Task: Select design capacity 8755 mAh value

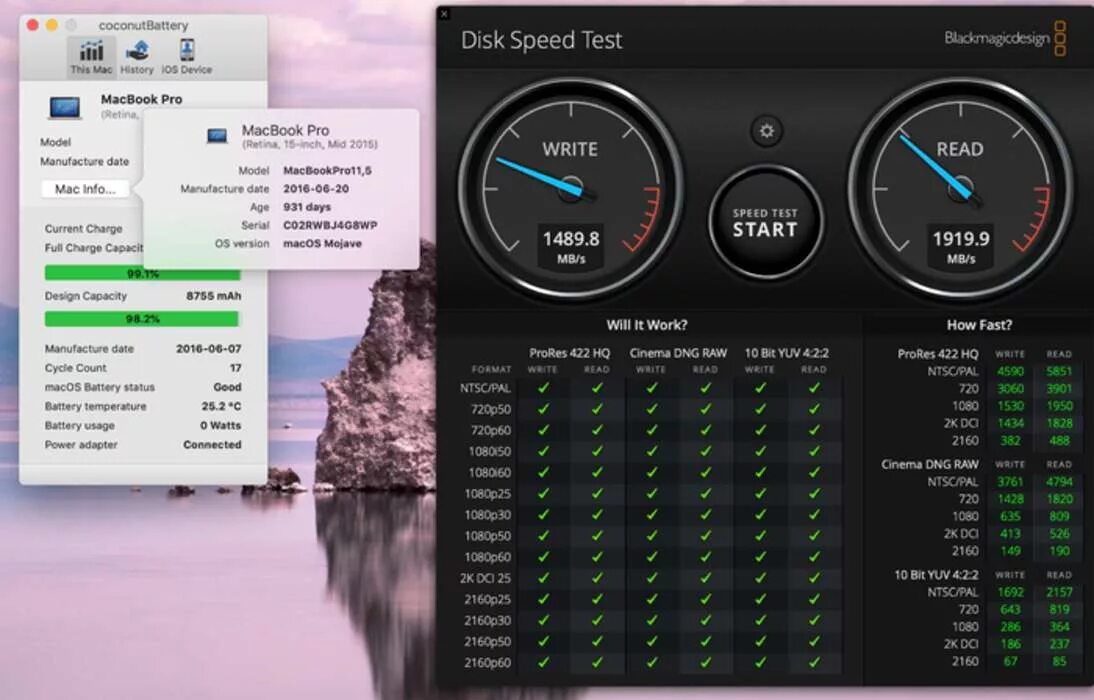Action: (213, 296)
